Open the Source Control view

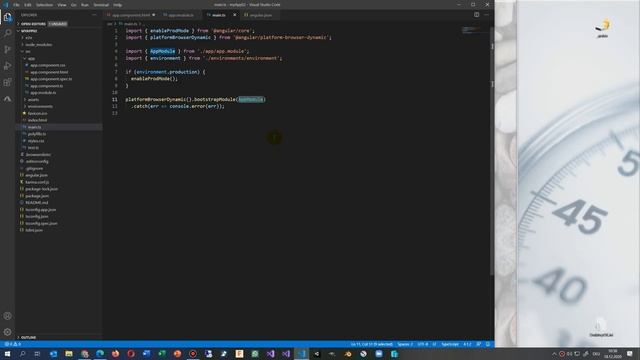[7, 49]
